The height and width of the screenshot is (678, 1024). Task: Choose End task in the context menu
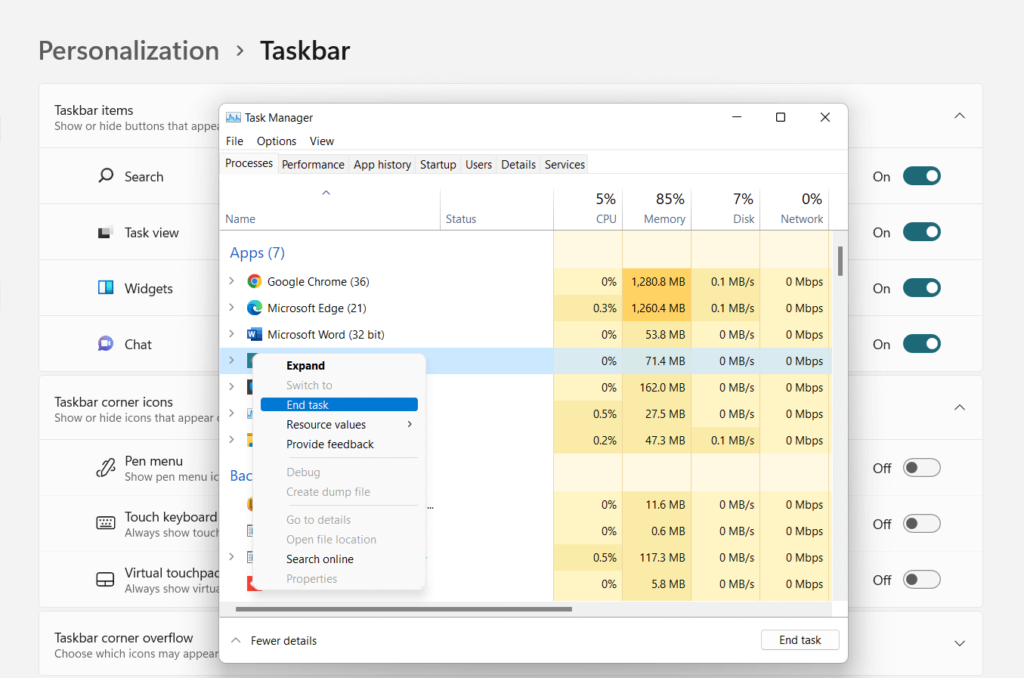click(x=339, y=405)
